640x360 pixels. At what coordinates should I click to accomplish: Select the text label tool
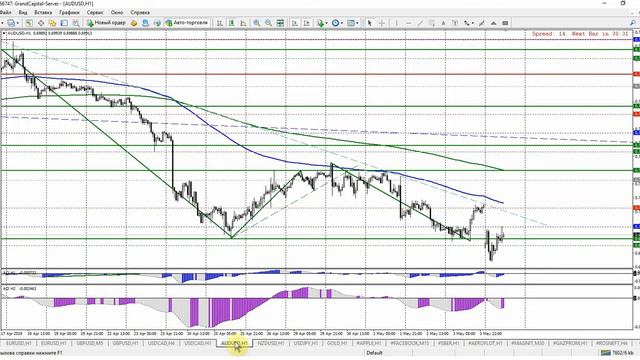(455, 23)
